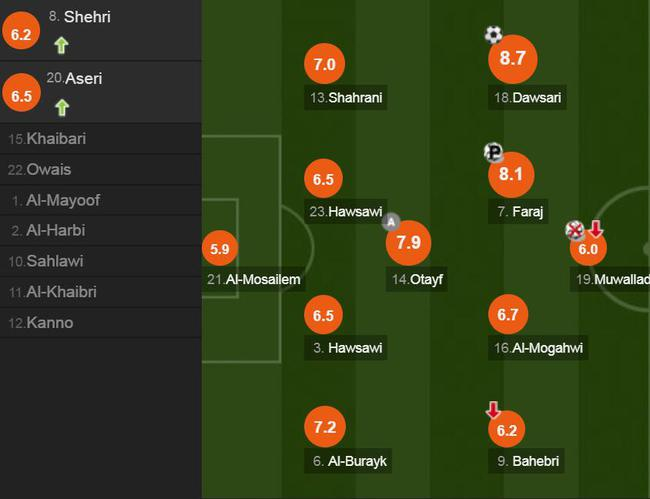
Task: Click green substituted-on arrow under Aseri
Action: click(62, 106)
